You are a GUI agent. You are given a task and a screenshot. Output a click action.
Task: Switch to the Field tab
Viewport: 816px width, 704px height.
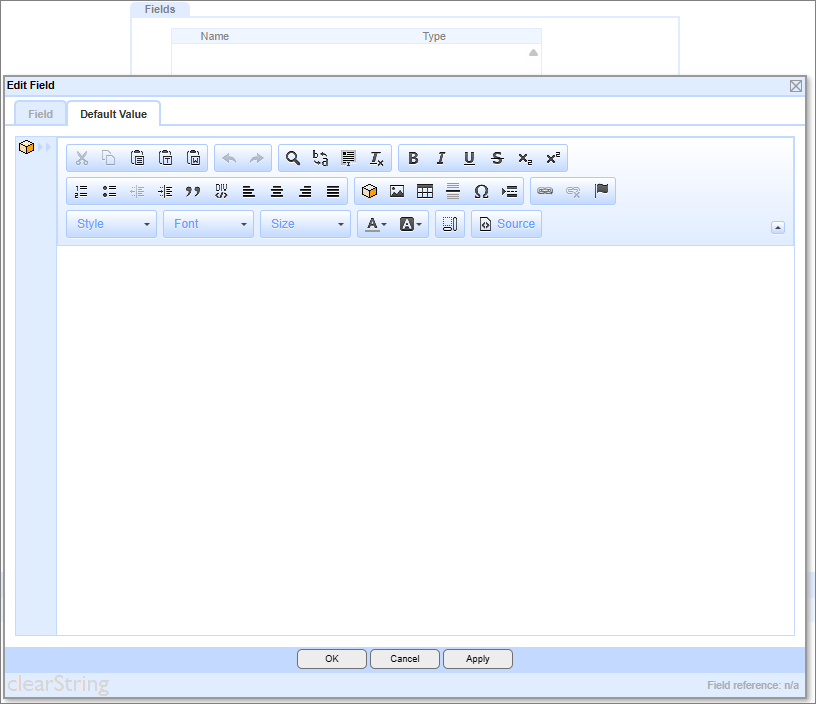pyautogui.click(x=40, y=114)
